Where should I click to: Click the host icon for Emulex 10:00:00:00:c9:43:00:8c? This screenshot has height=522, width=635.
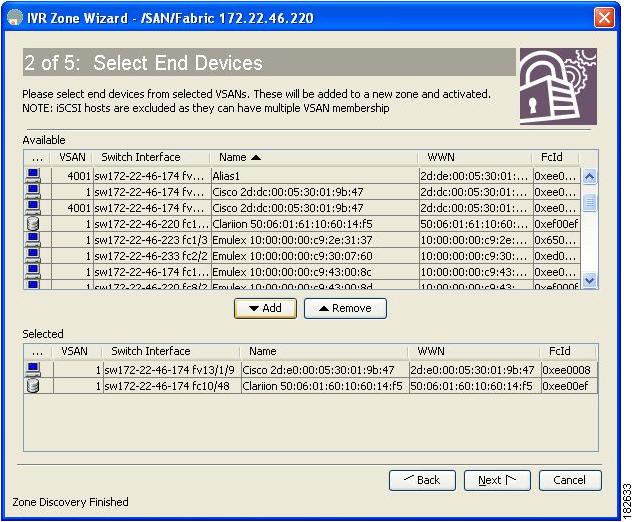[33, 272]
